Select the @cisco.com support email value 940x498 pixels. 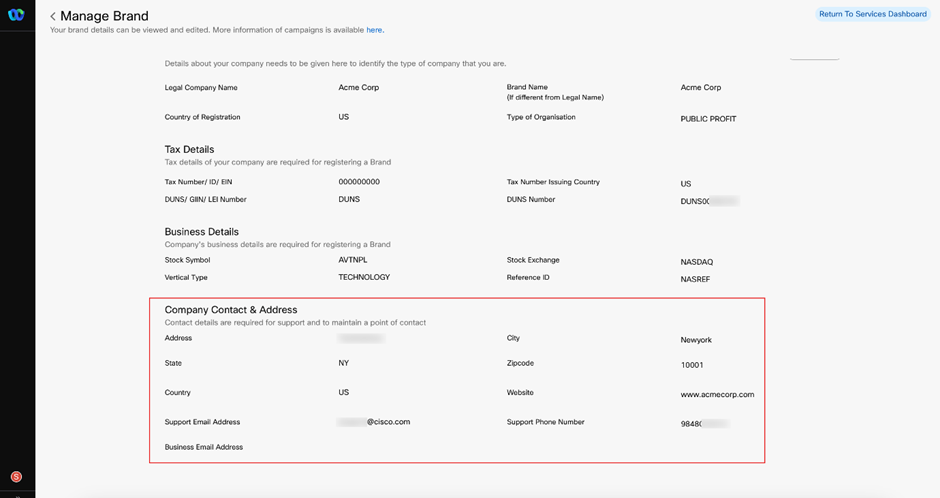tap(374, 422)
